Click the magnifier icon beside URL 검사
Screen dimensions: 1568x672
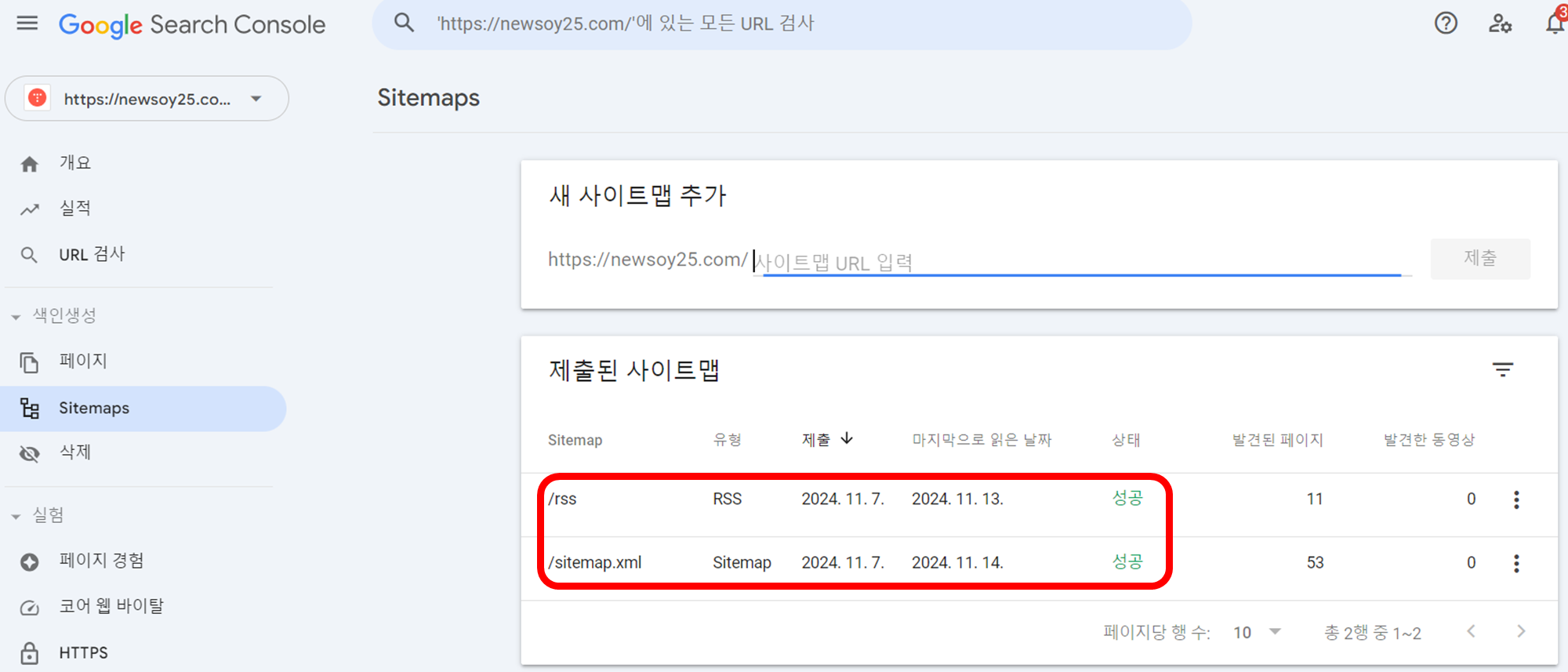(29, 255)
